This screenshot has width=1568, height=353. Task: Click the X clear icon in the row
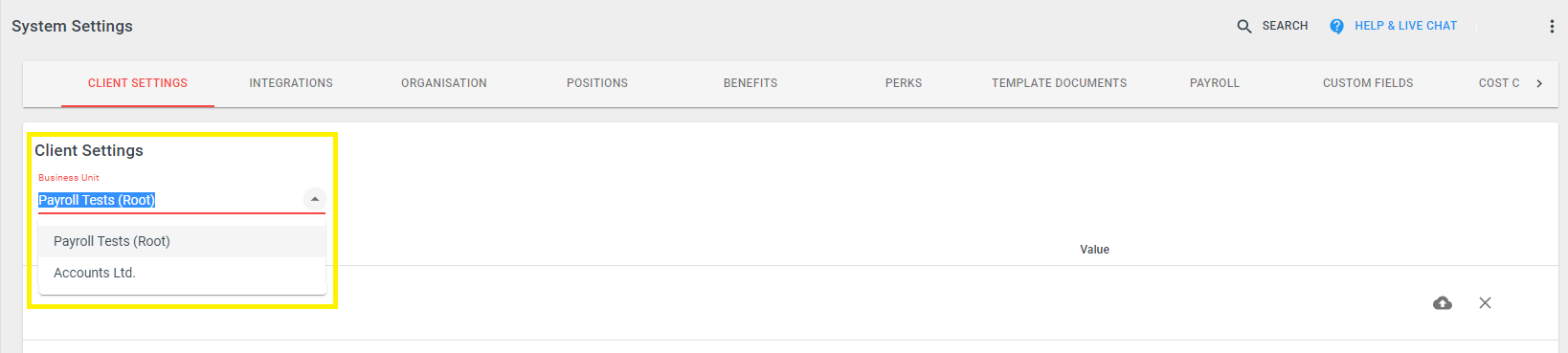point(1485,303)
